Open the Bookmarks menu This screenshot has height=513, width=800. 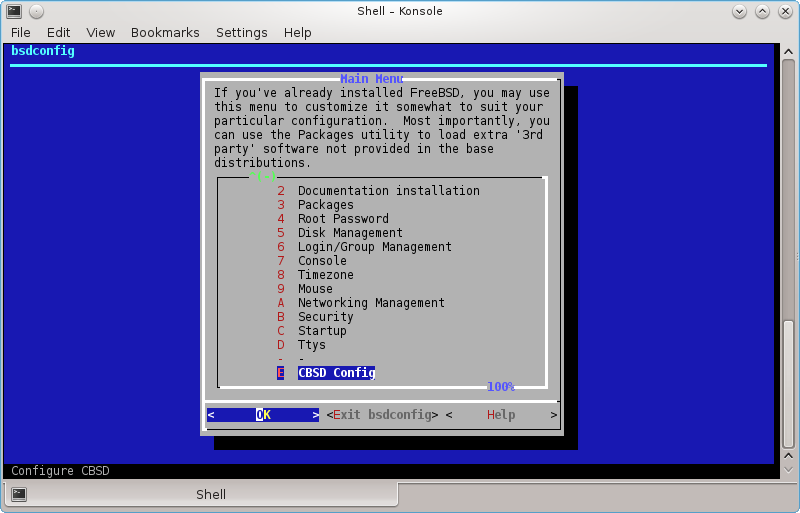tap(165, 33)
